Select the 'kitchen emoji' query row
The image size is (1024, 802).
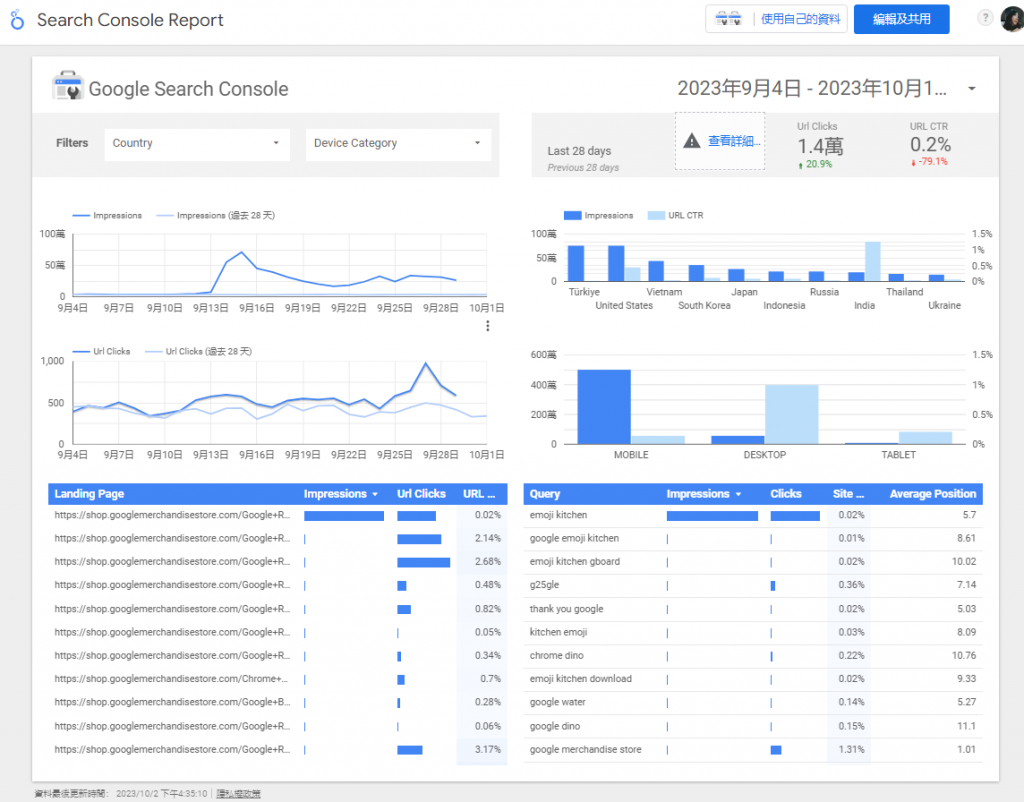tap(753, 632)
